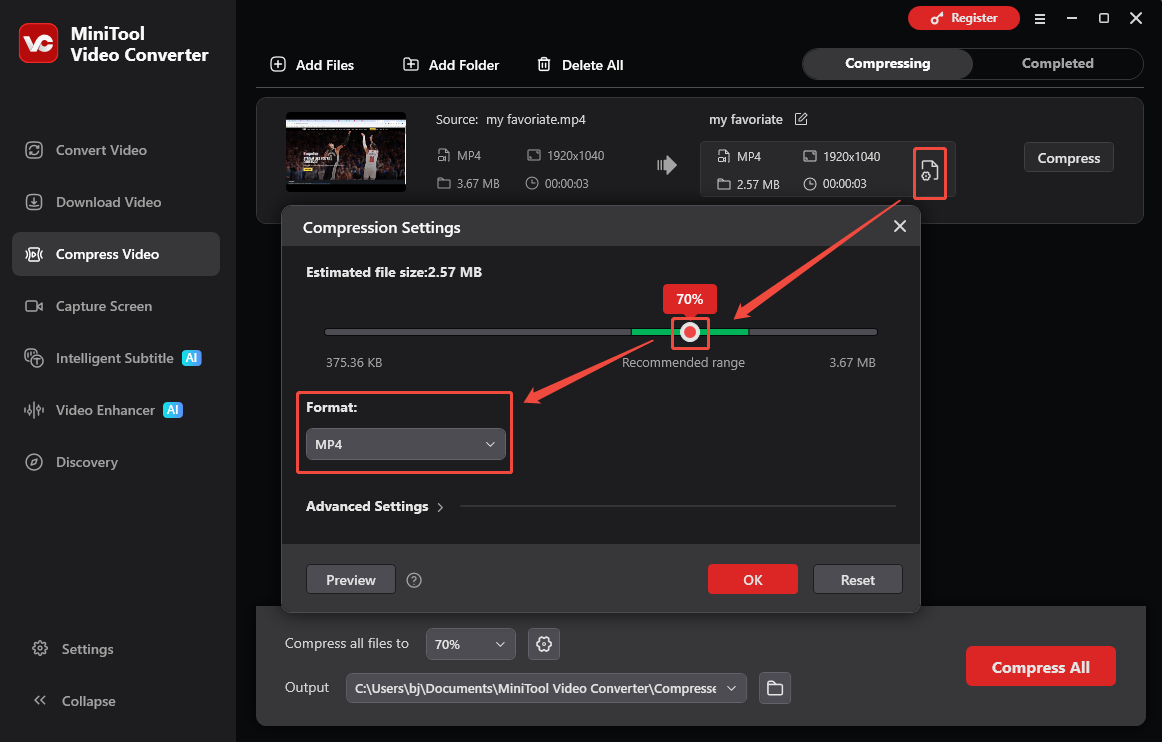Viewport: 1162px width, 742px height.
Task: Open the hamburger menu in title bar
Action: [x=1040, y=19]
